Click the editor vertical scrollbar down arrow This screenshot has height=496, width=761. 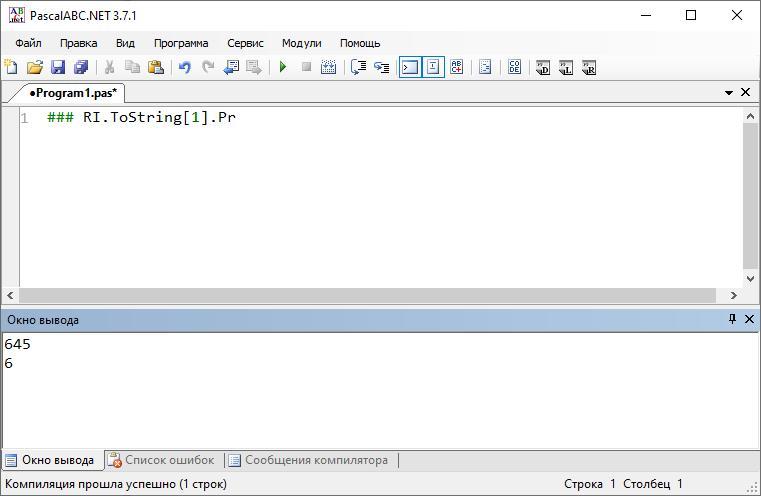tap(750, 279)
